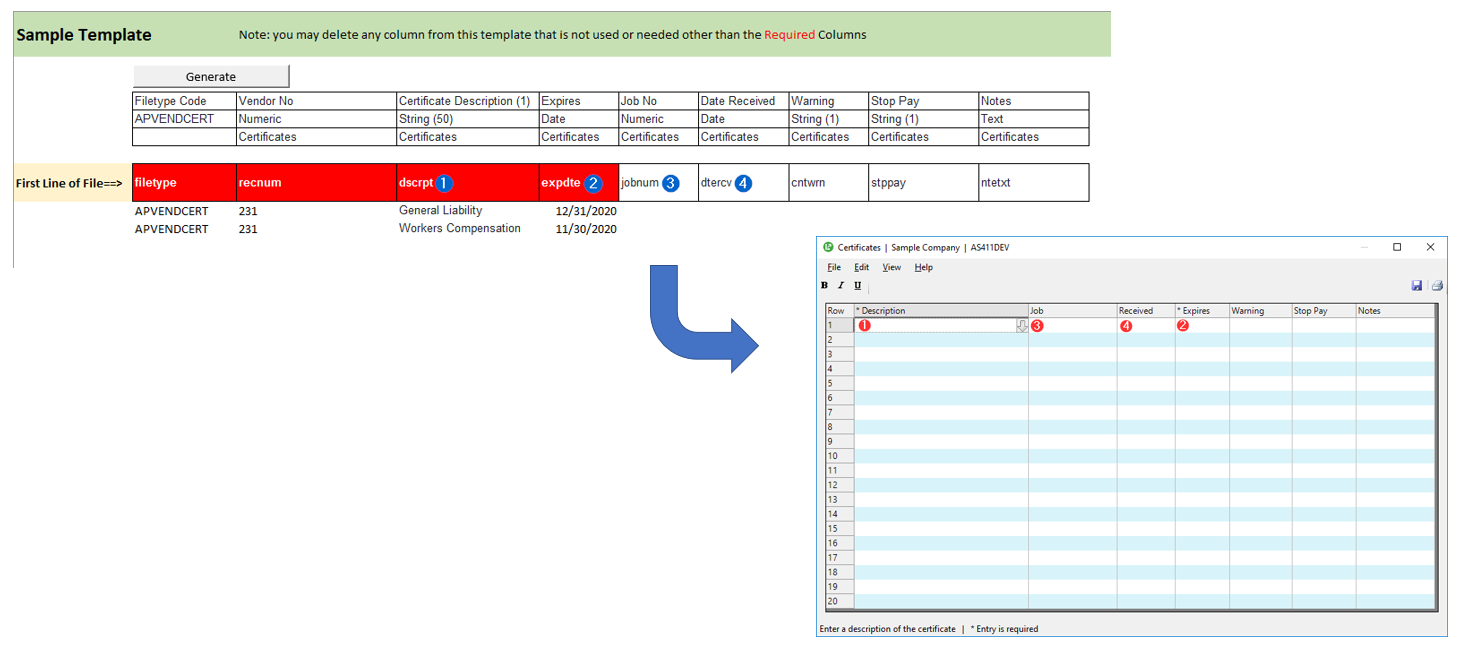Viewport: 1461px width, 652px height.
Task: Open the Edit menu
Action: 861,267
